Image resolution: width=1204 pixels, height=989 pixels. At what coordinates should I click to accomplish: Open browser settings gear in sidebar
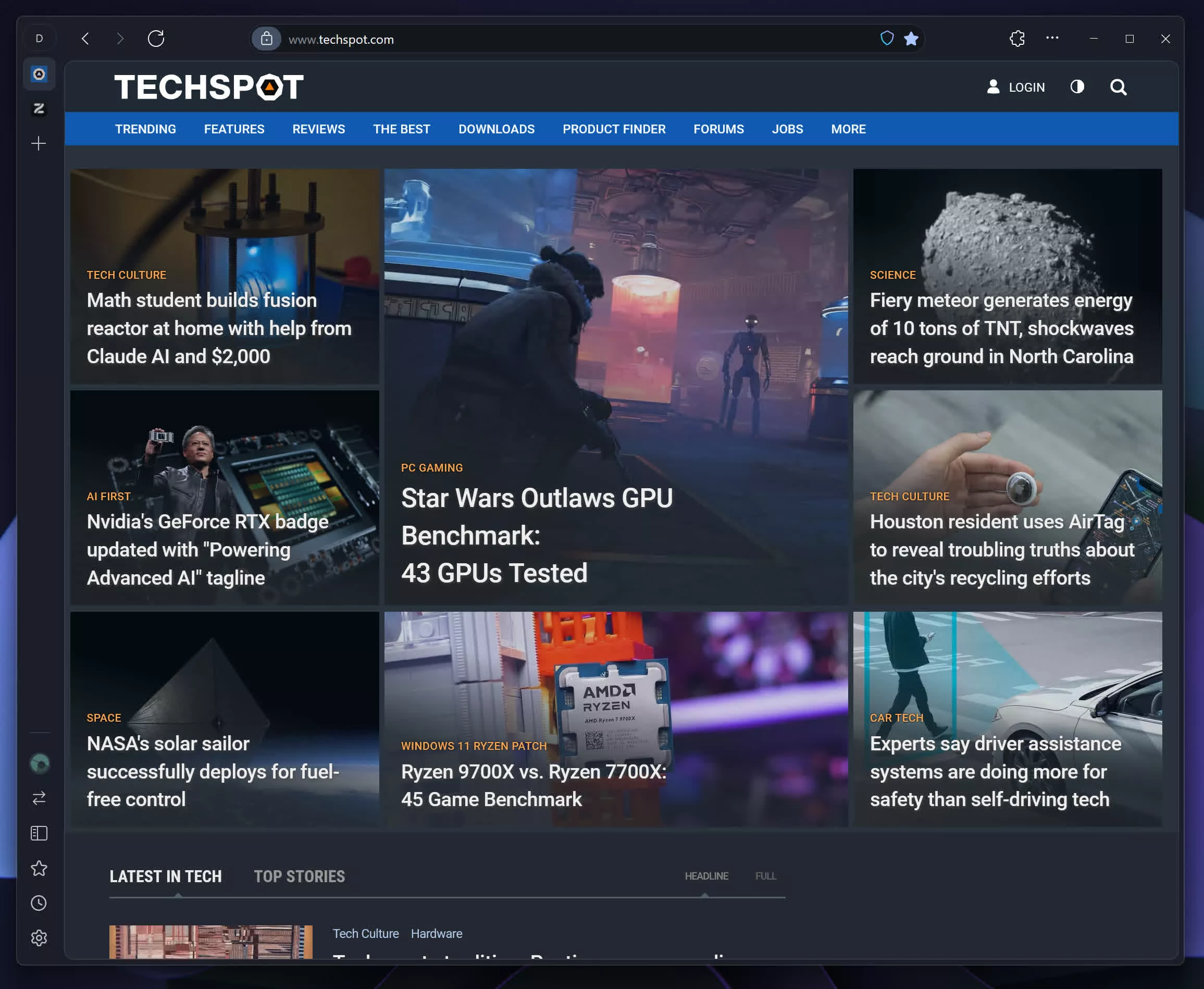(39, 938)
